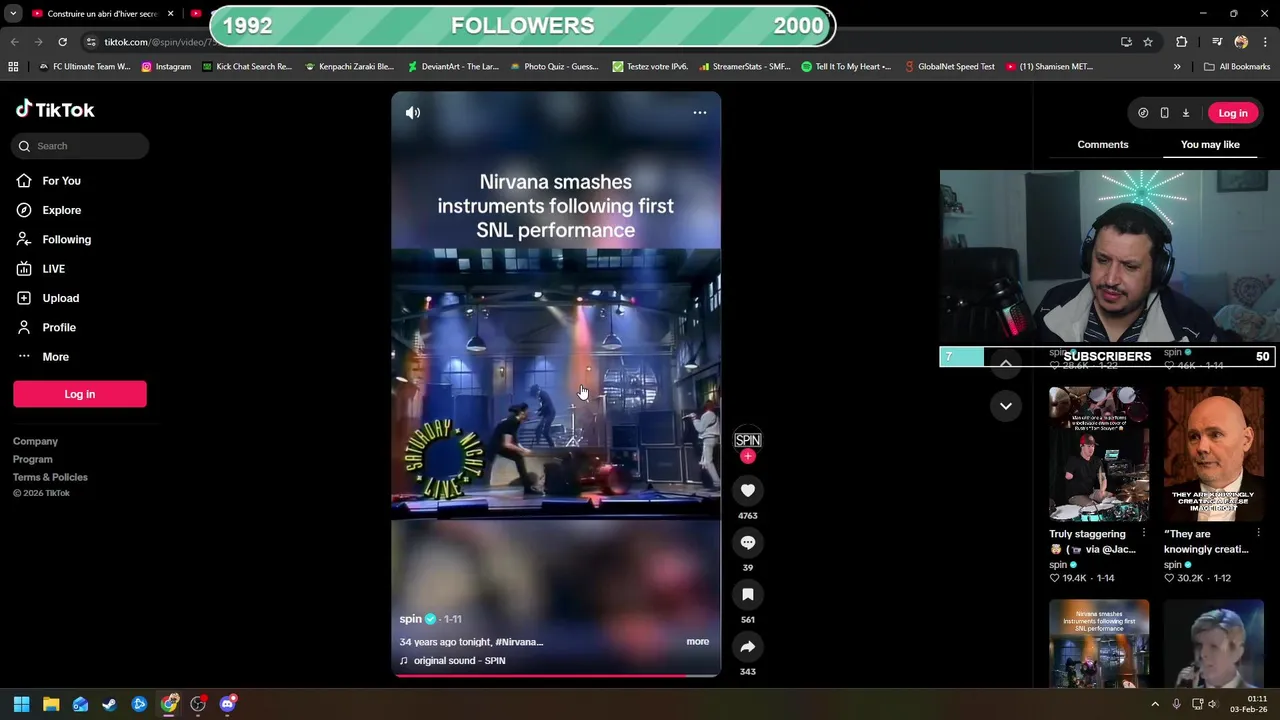The width and height of the screenshot is (1280, 720).
Task: Expand the video caption with 'more'
Action: pyautogui.click(x=698, y=642)
